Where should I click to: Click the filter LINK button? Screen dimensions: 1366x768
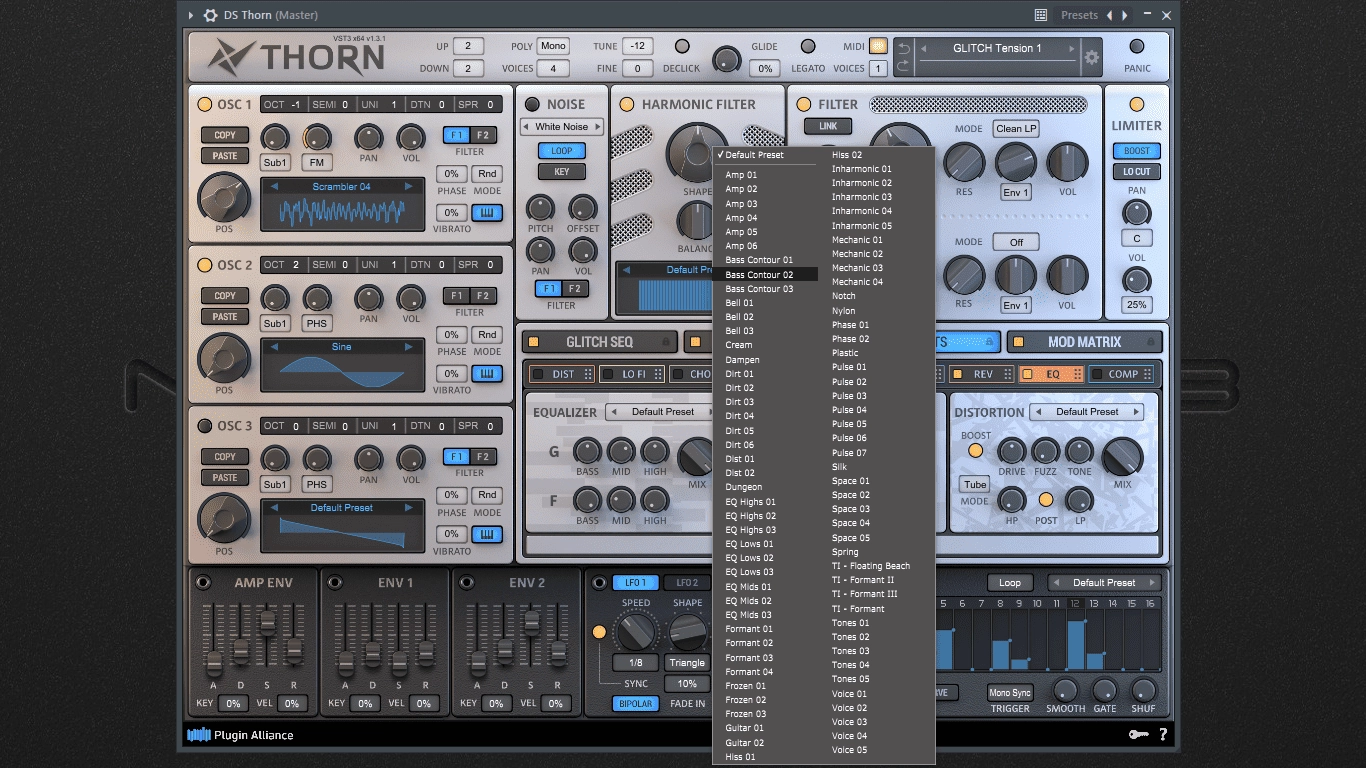click(828, 126)
